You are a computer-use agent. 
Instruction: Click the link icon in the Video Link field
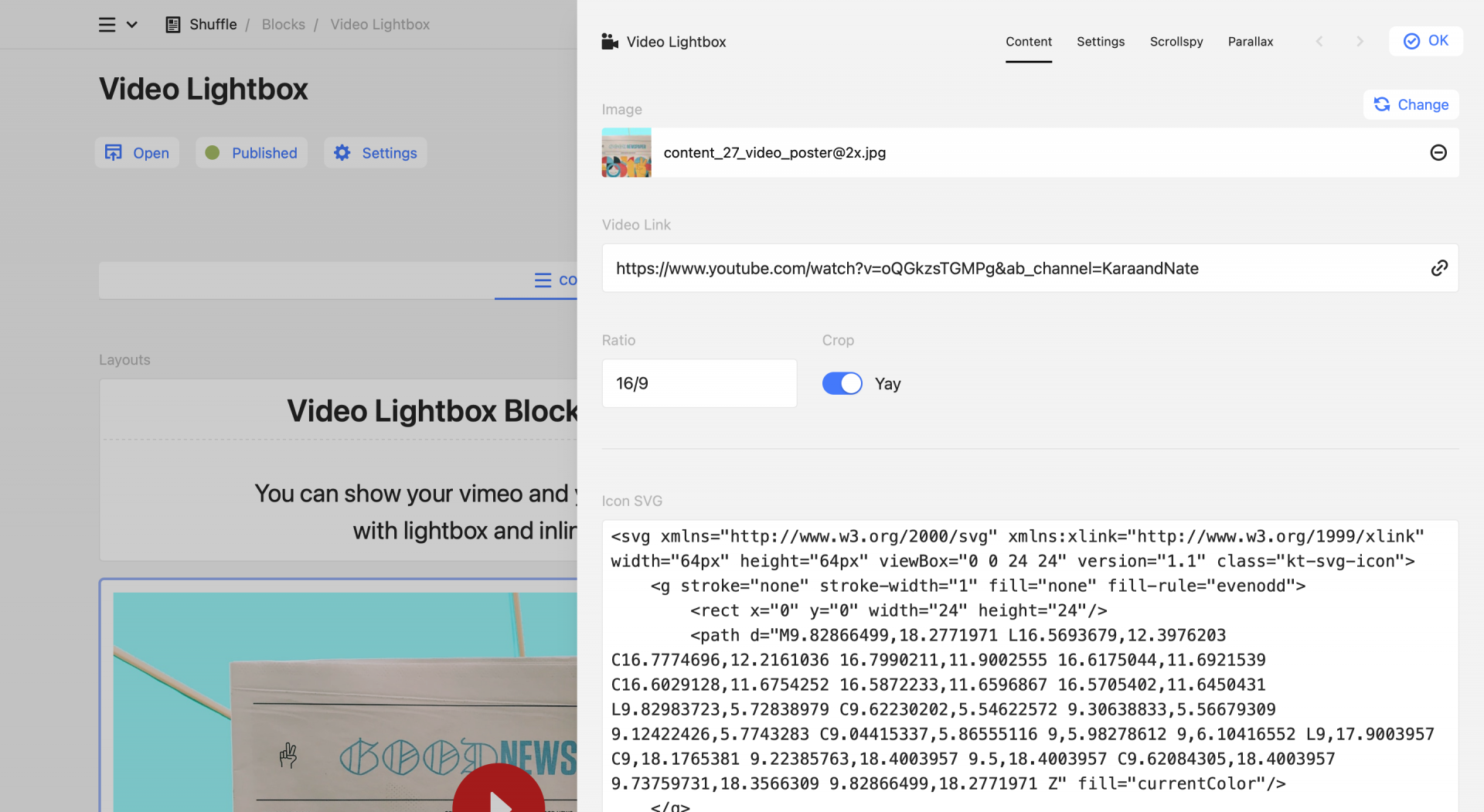1438,268
